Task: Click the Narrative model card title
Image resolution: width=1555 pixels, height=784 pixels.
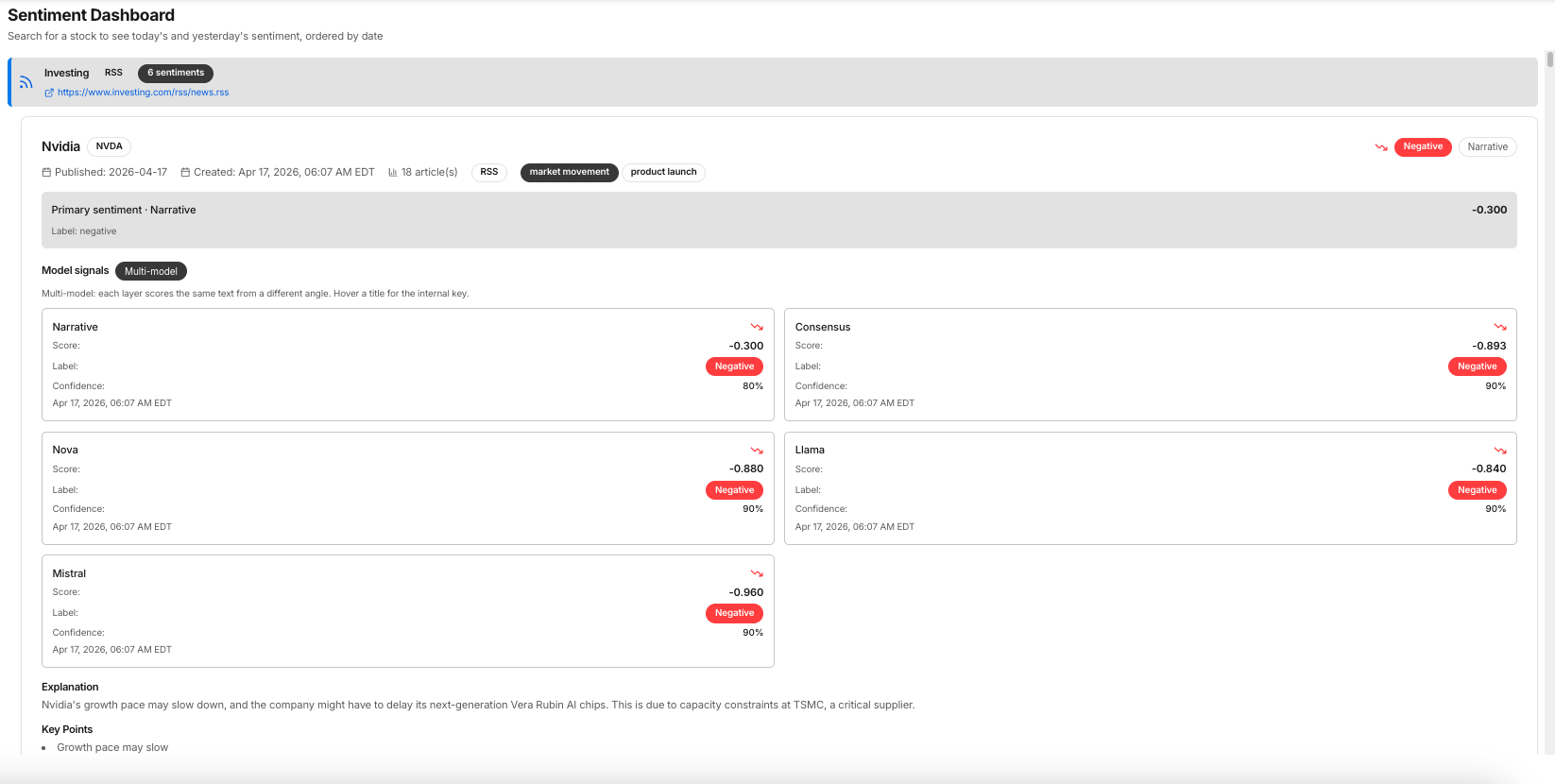Action: tap(76, 327)
